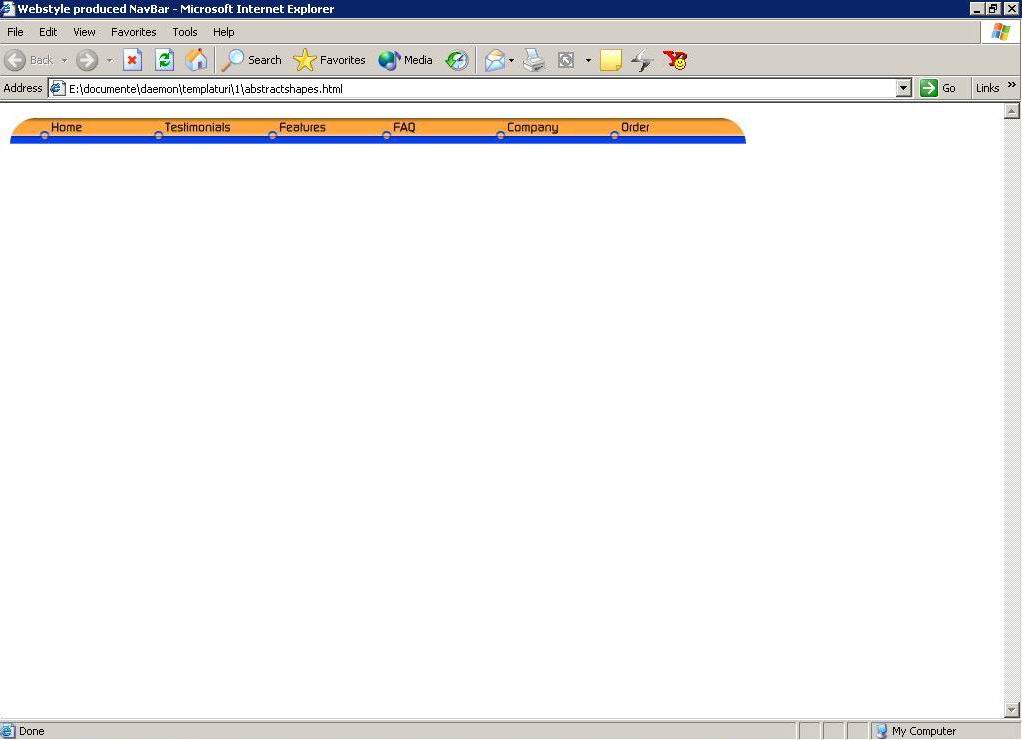Open the address bar dropdown list
The width and height of the screenshot is (1022, 740).
(904, 88)
